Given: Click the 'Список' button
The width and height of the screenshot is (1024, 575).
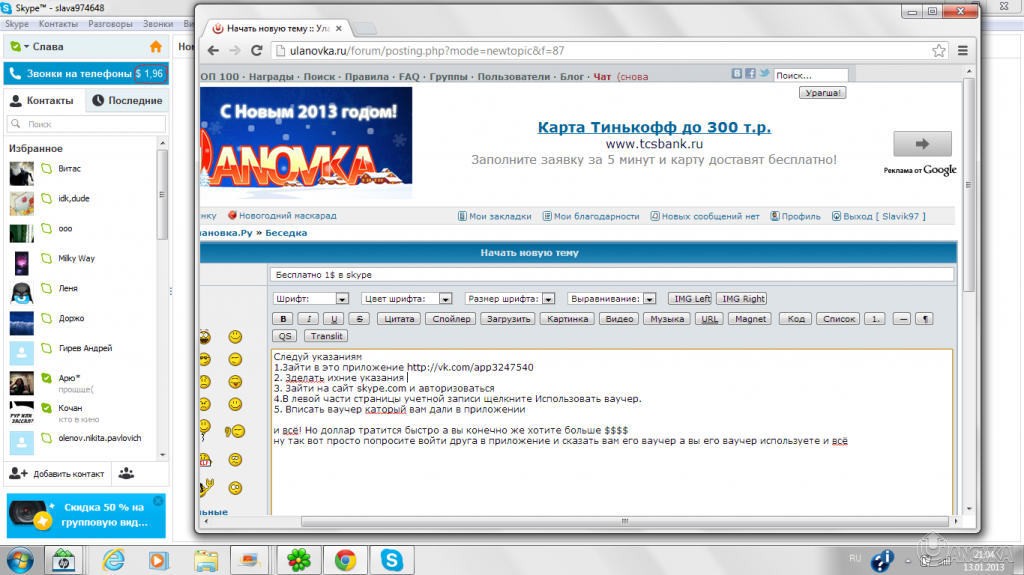Looking at the screenshot, I should point(839,319).
